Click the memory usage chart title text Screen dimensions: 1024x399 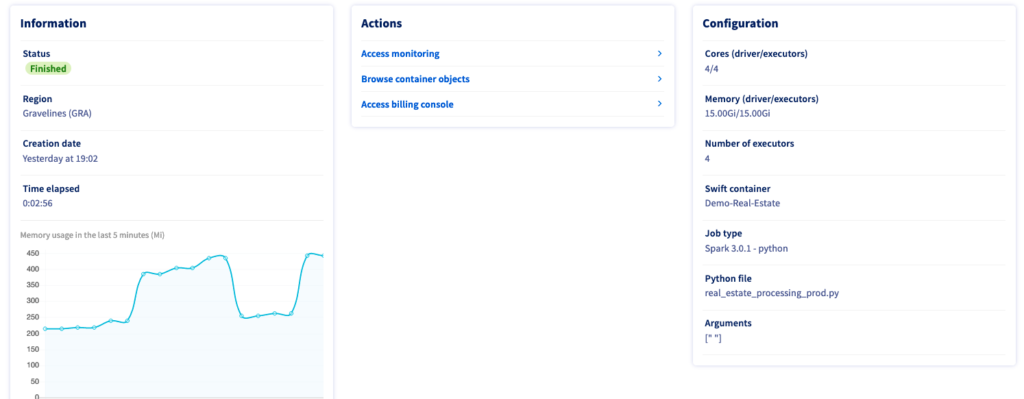click(x=92, y=235)
